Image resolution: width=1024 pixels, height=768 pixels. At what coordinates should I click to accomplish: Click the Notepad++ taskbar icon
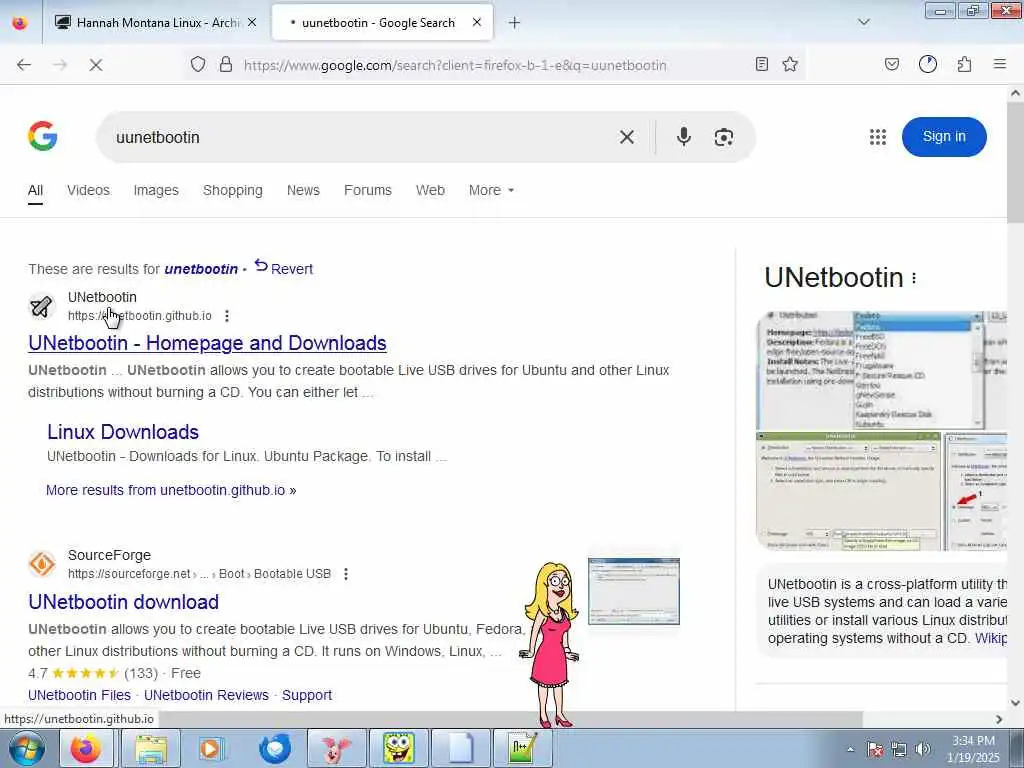tap(522, 748)
